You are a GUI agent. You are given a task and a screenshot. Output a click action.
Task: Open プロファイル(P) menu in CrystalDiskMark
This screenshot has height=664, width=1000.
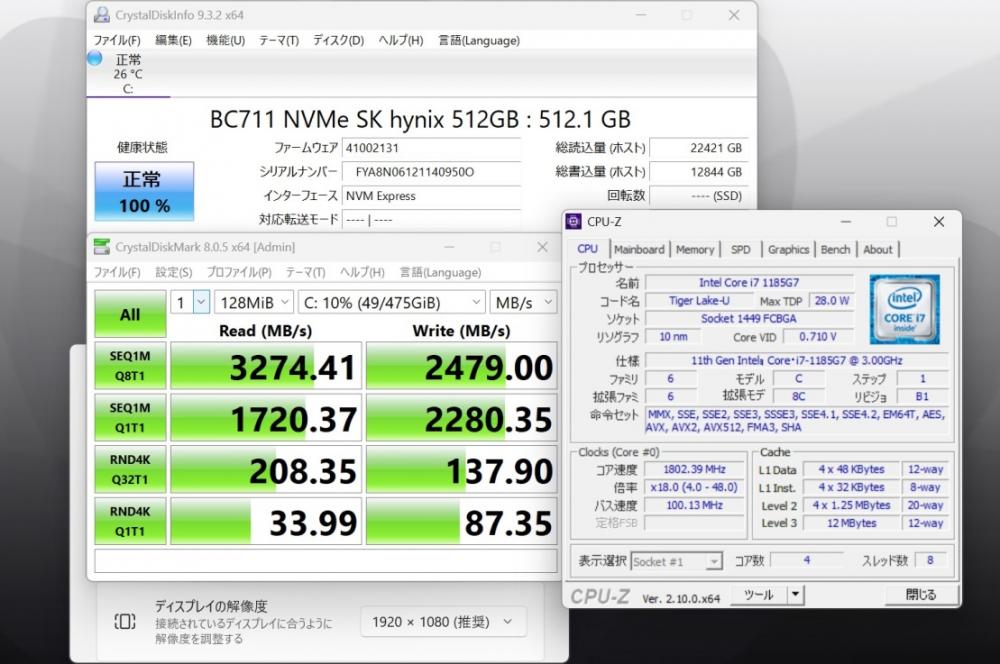[239, 272]
